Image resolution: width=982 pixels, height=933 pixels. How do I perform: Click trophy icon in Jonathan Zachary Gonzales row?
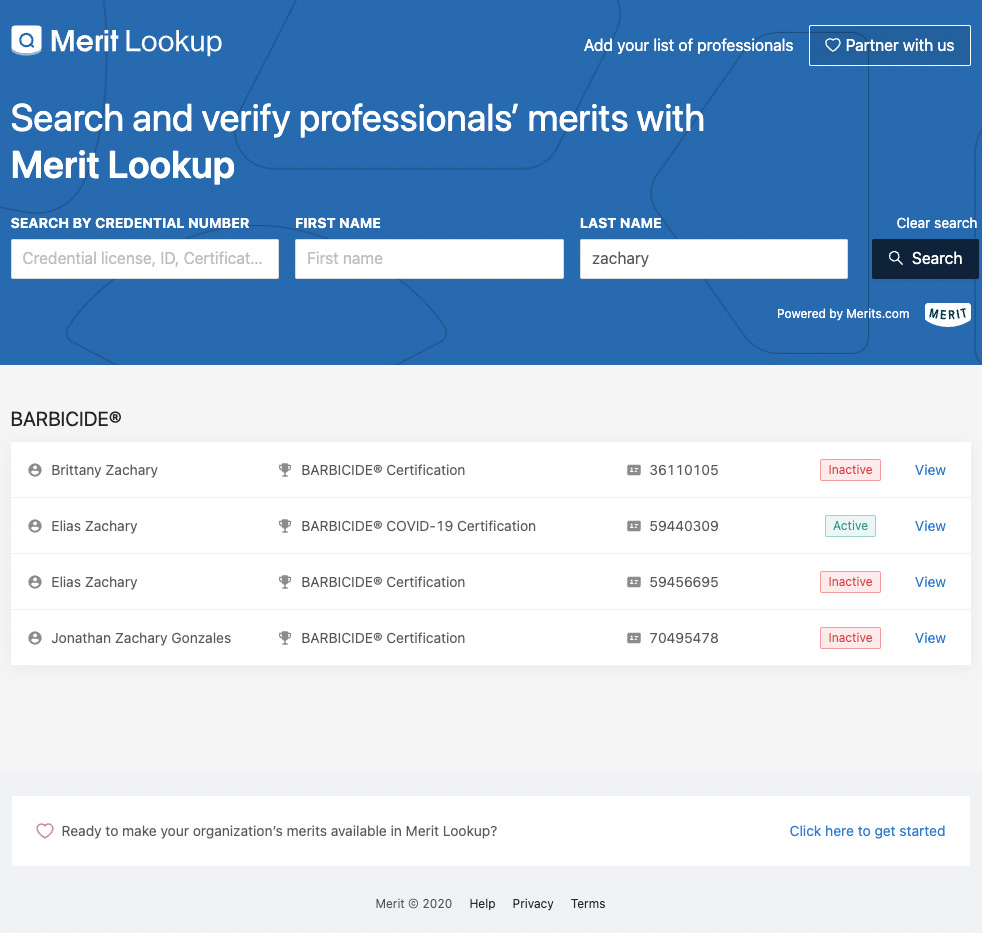[x=285, y=638]
